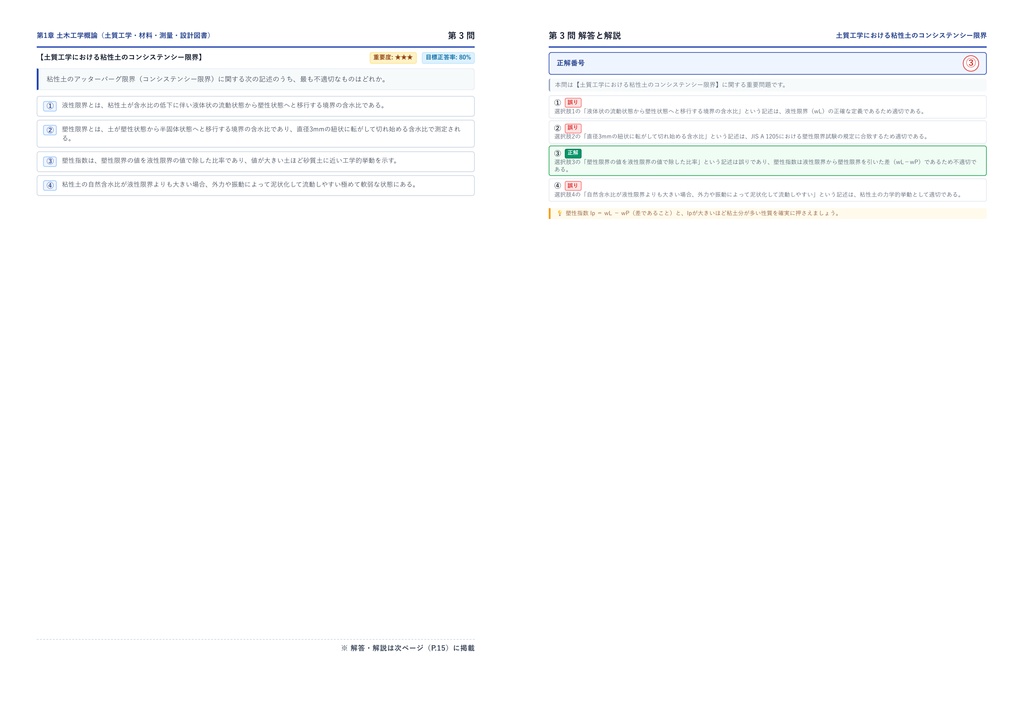Click the footer note 解答・解説は次ページ (P.15) に掲載

click(x=408, y=648)
